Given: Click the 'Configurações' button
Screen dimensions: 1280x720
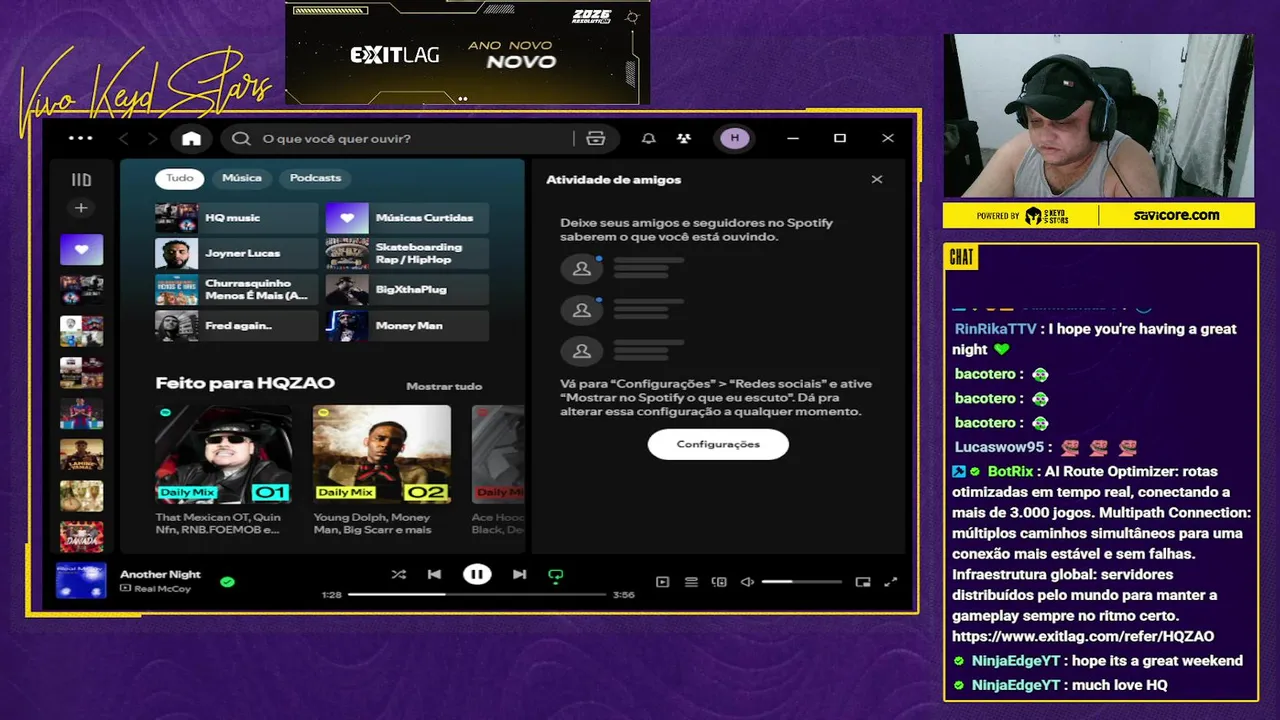Looking at the screenshot, I should (718, 444).
